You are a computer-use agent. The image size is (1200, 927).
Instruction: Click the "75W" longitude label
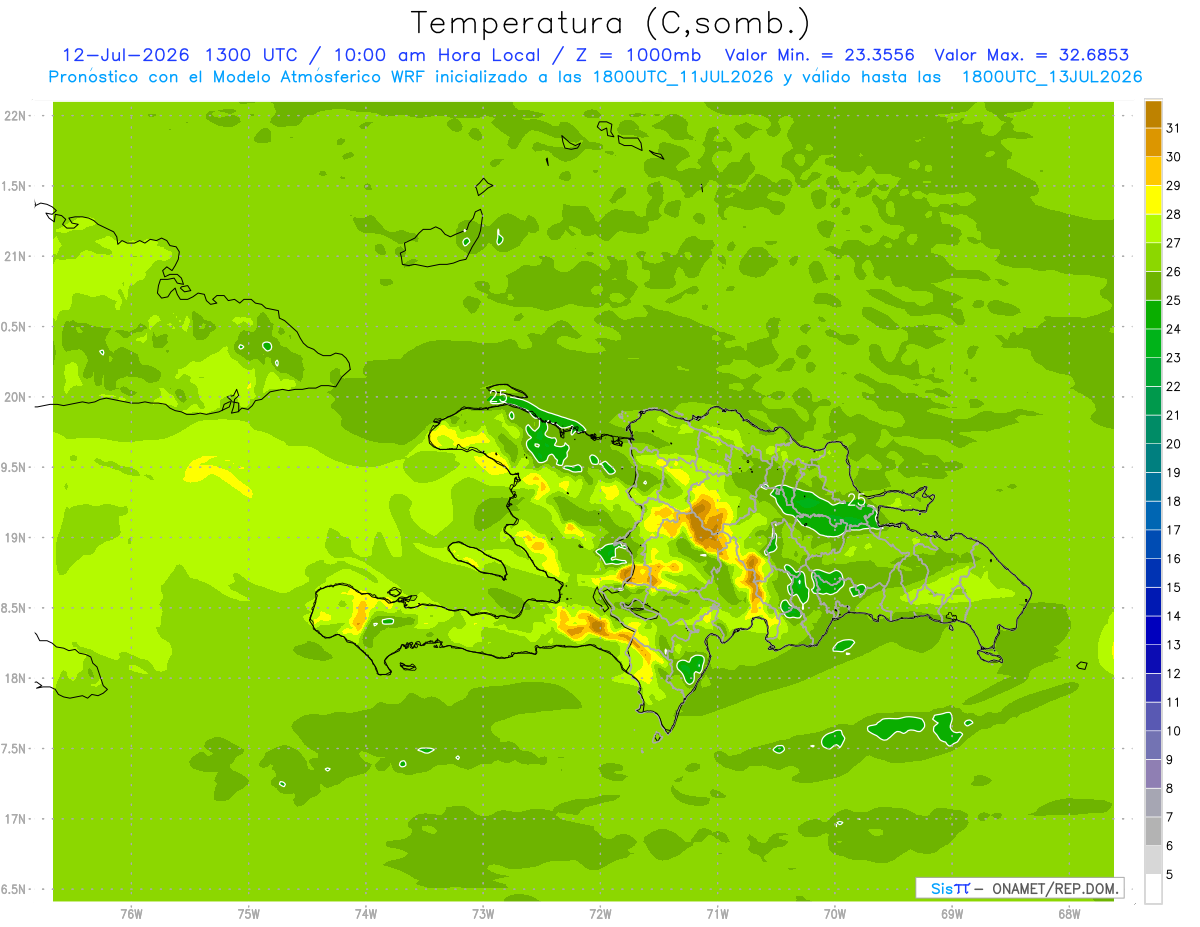[x=249, y=914]
